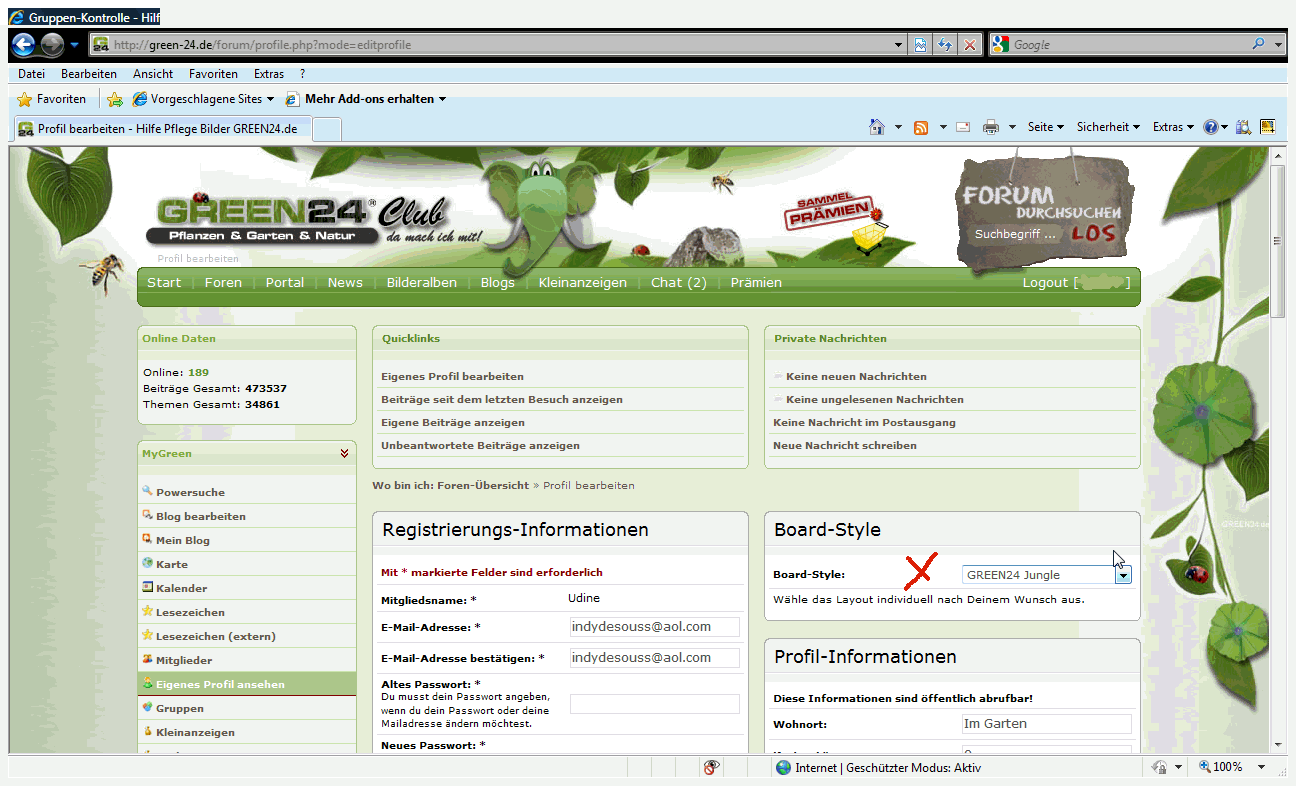Image resolution: width=1296 pixels, height=786 pixels.
Task: Click the shopping cart Sammel Prämien icon
Action: tap(868, 237)
